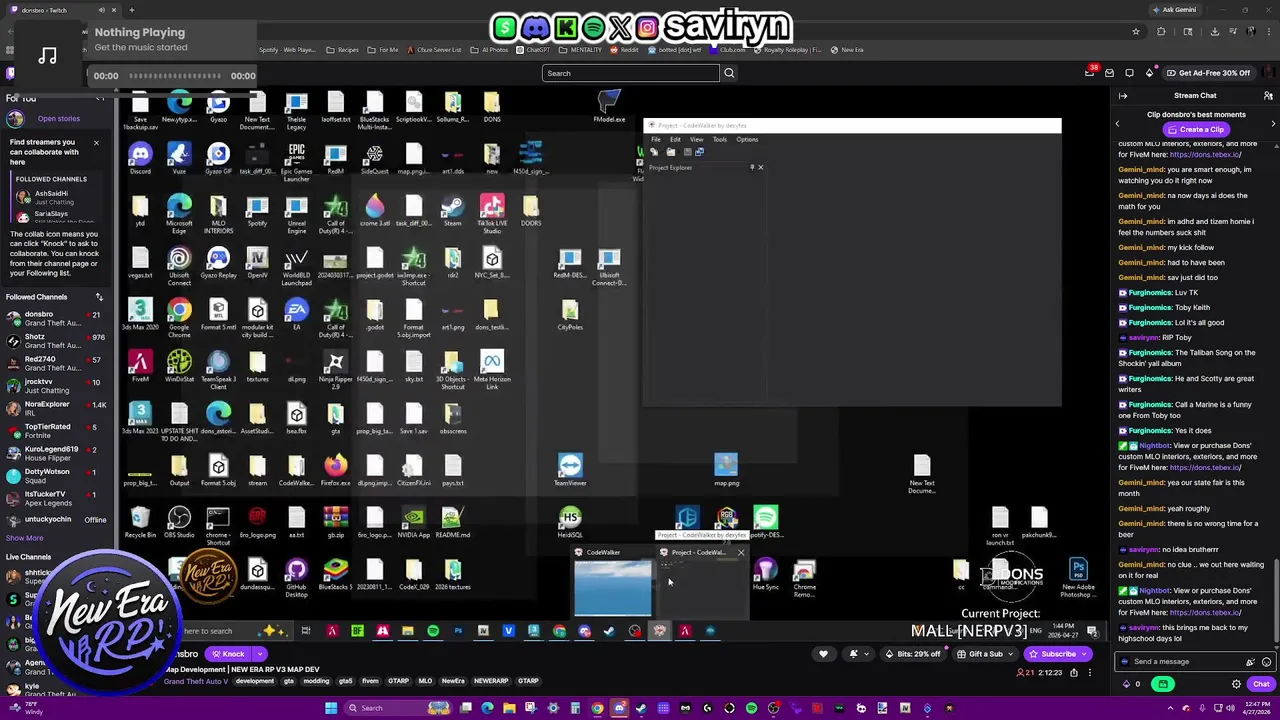Viewport: 1280px width, 720px height.
Task: Open Windows Start button on taskbar
Action: click(331, 708)
